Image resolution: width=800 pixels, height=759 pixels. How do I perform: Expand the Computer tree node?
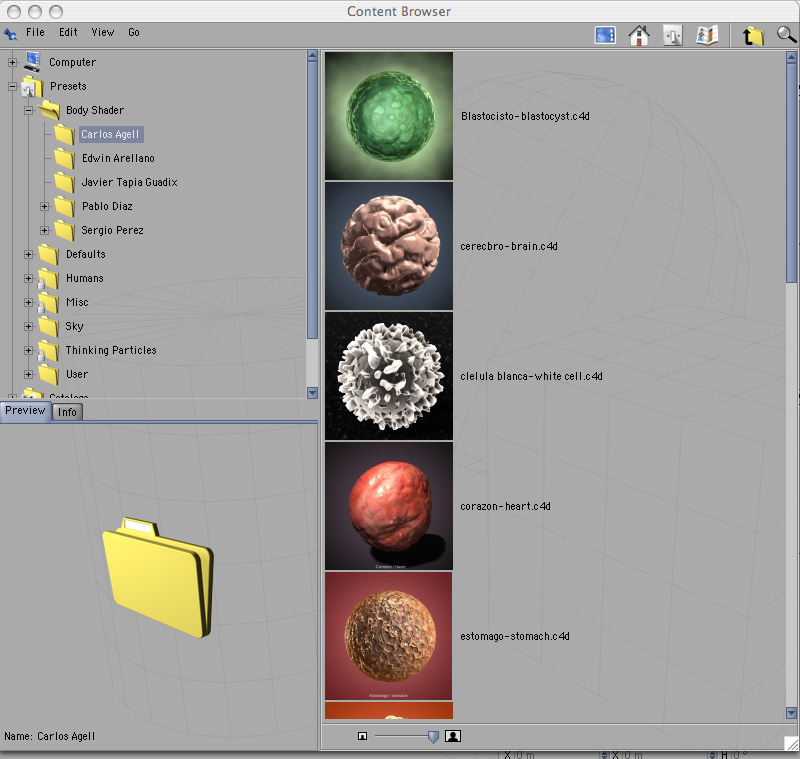(x=12, y=62)
